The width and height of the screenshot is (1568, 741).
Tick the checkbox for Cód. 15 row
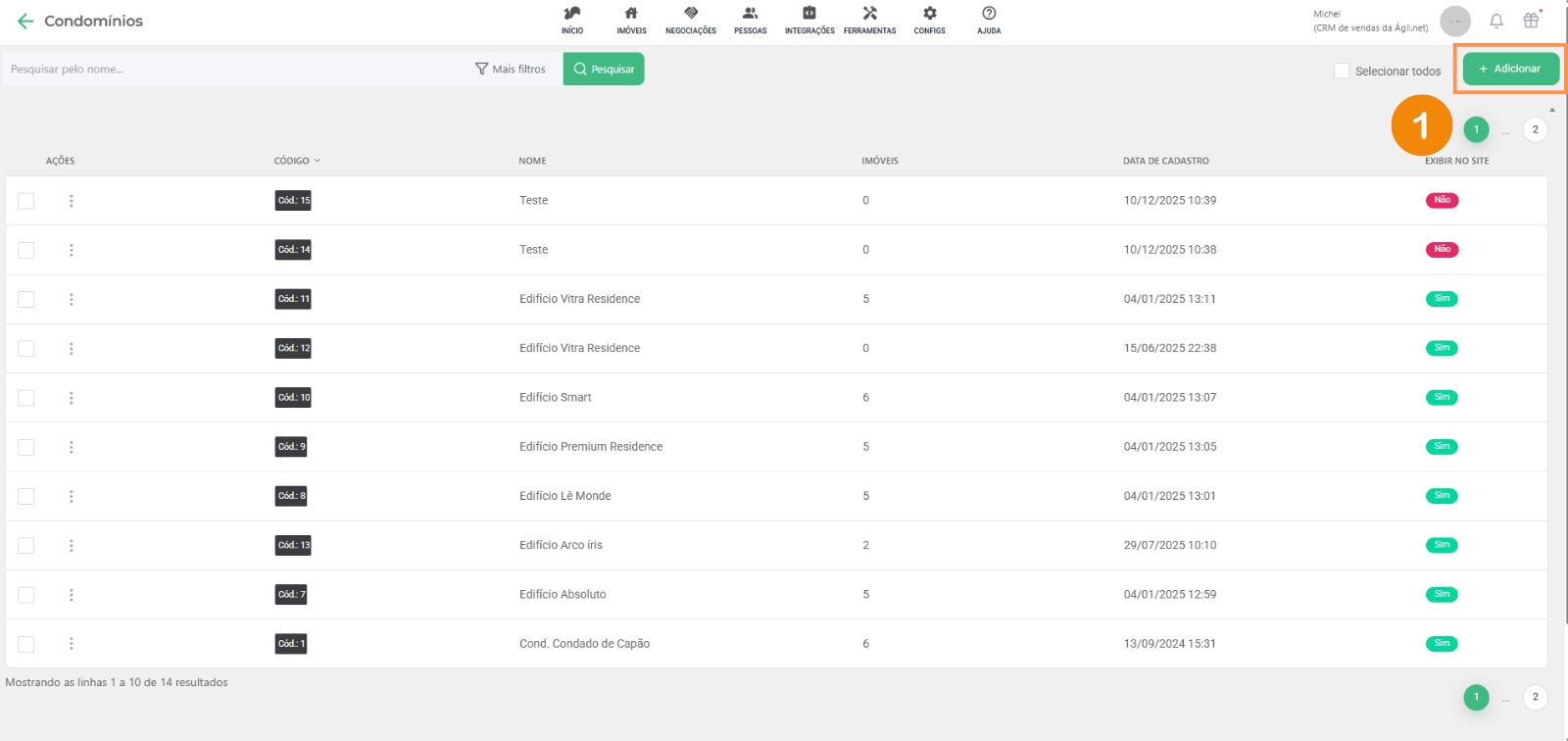[26, 201]
